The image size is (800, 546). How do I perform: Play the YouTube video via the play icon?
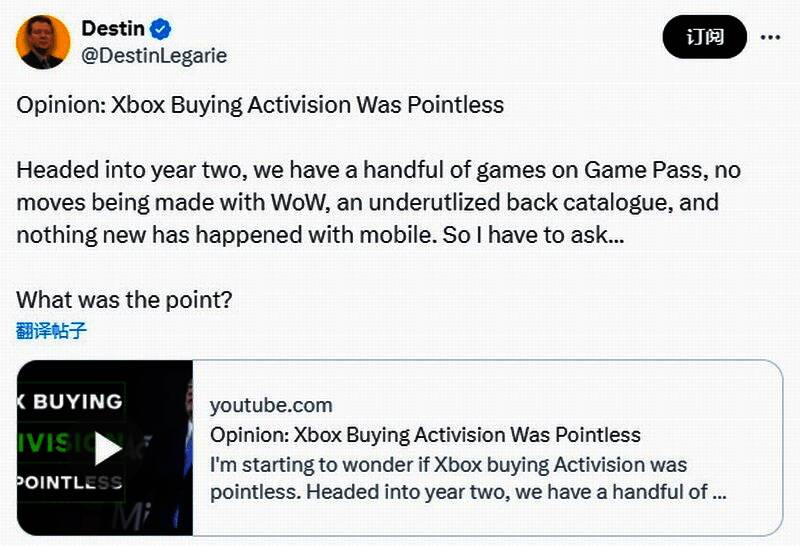point(107,449)
